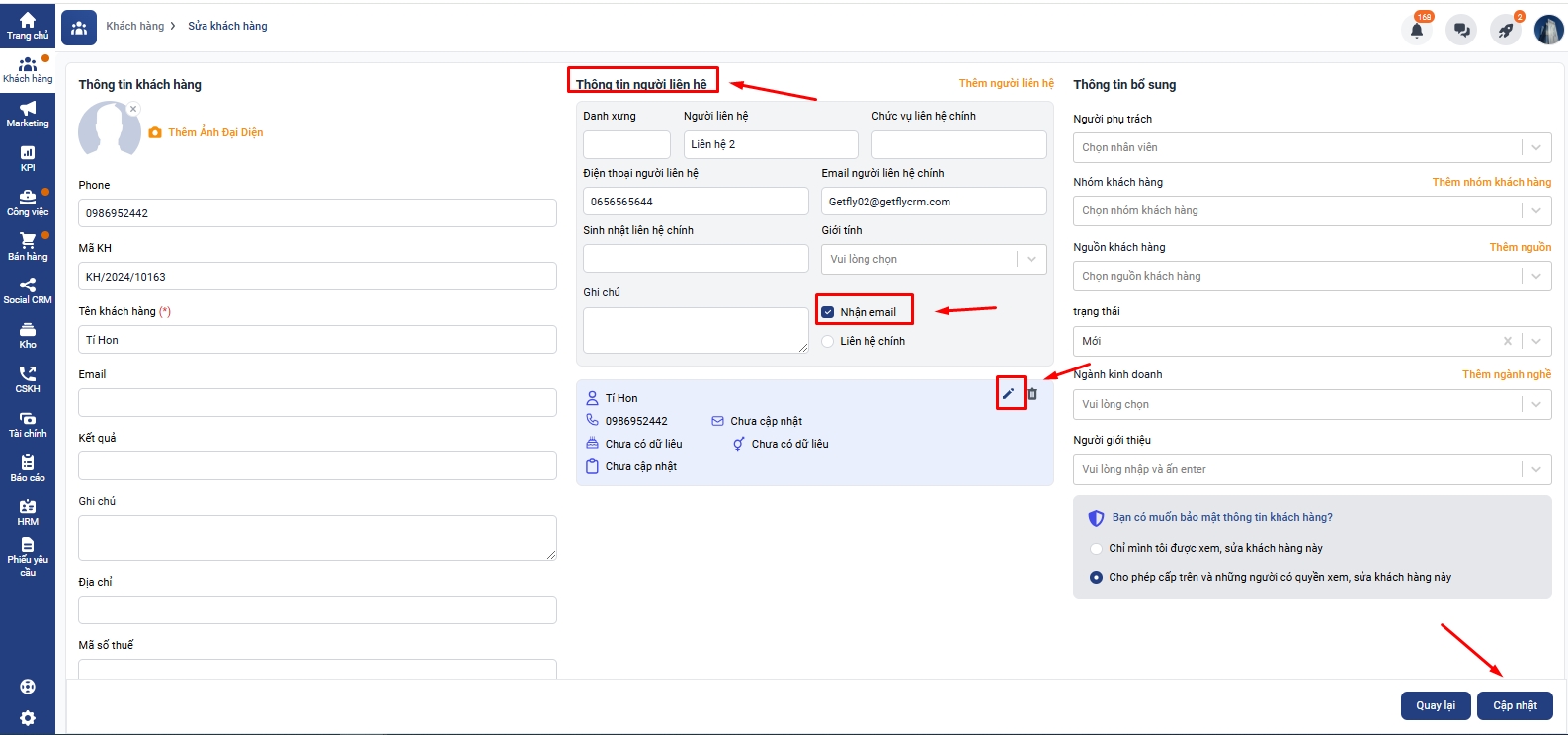Open settings gear at sidebar bottom
The height and width of the screenshot is (735, 1568).
pyautogui.click(x=28, y=718)
